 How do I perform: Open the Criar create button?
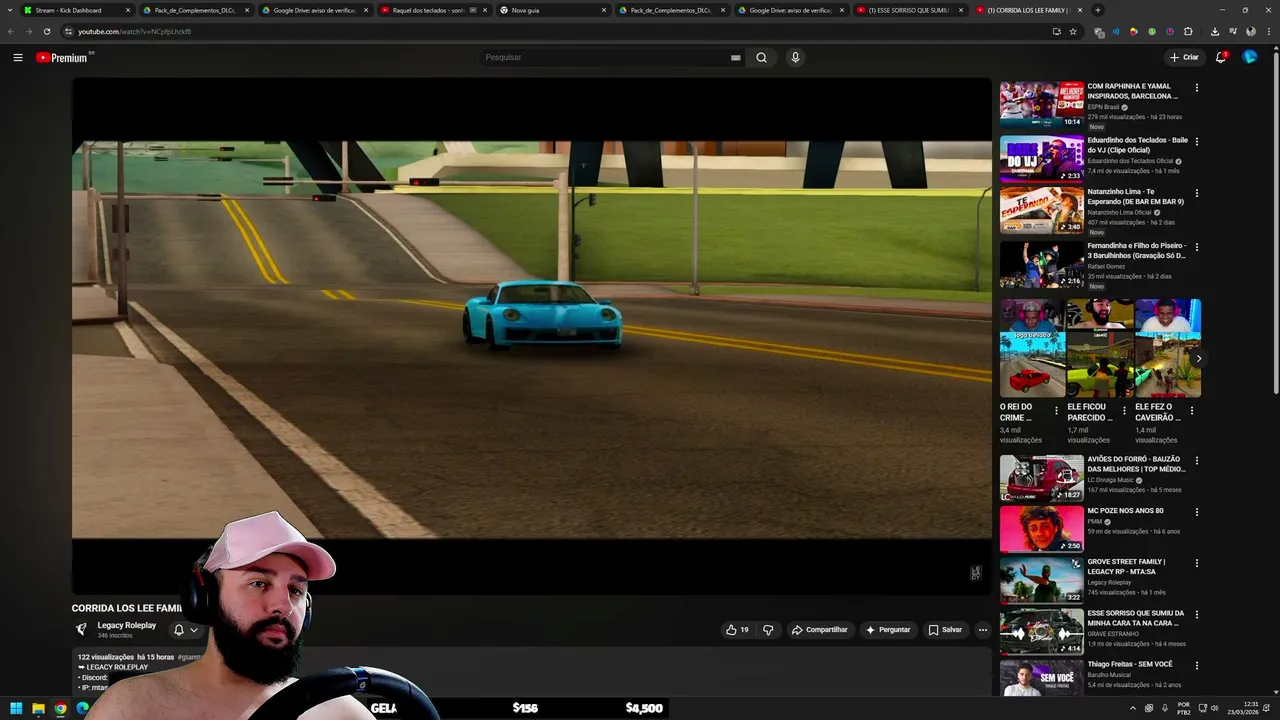point(1184,57)
